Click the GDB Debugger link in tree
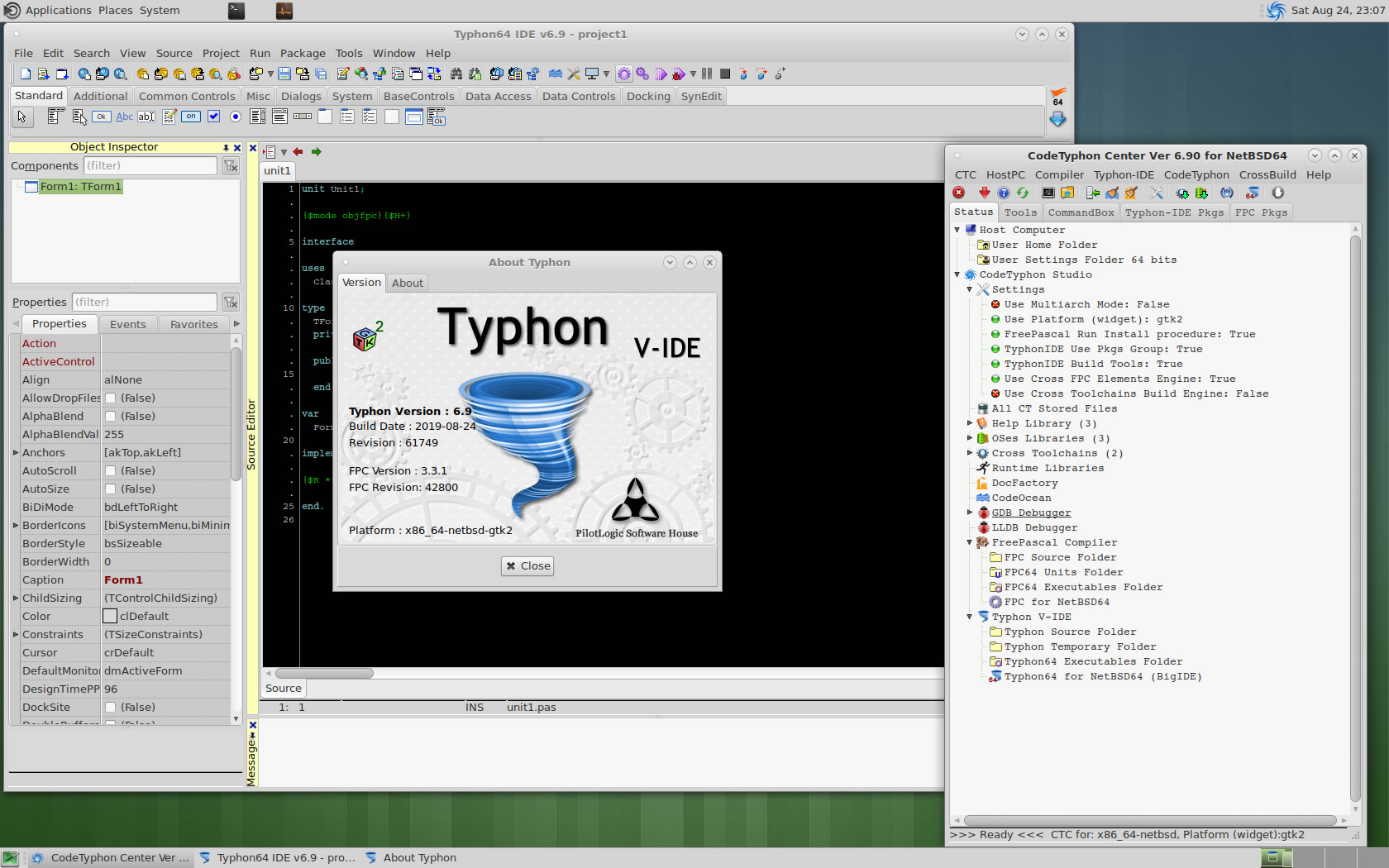The height and width of the screenshot is (868, 1389). [1031, 513]
